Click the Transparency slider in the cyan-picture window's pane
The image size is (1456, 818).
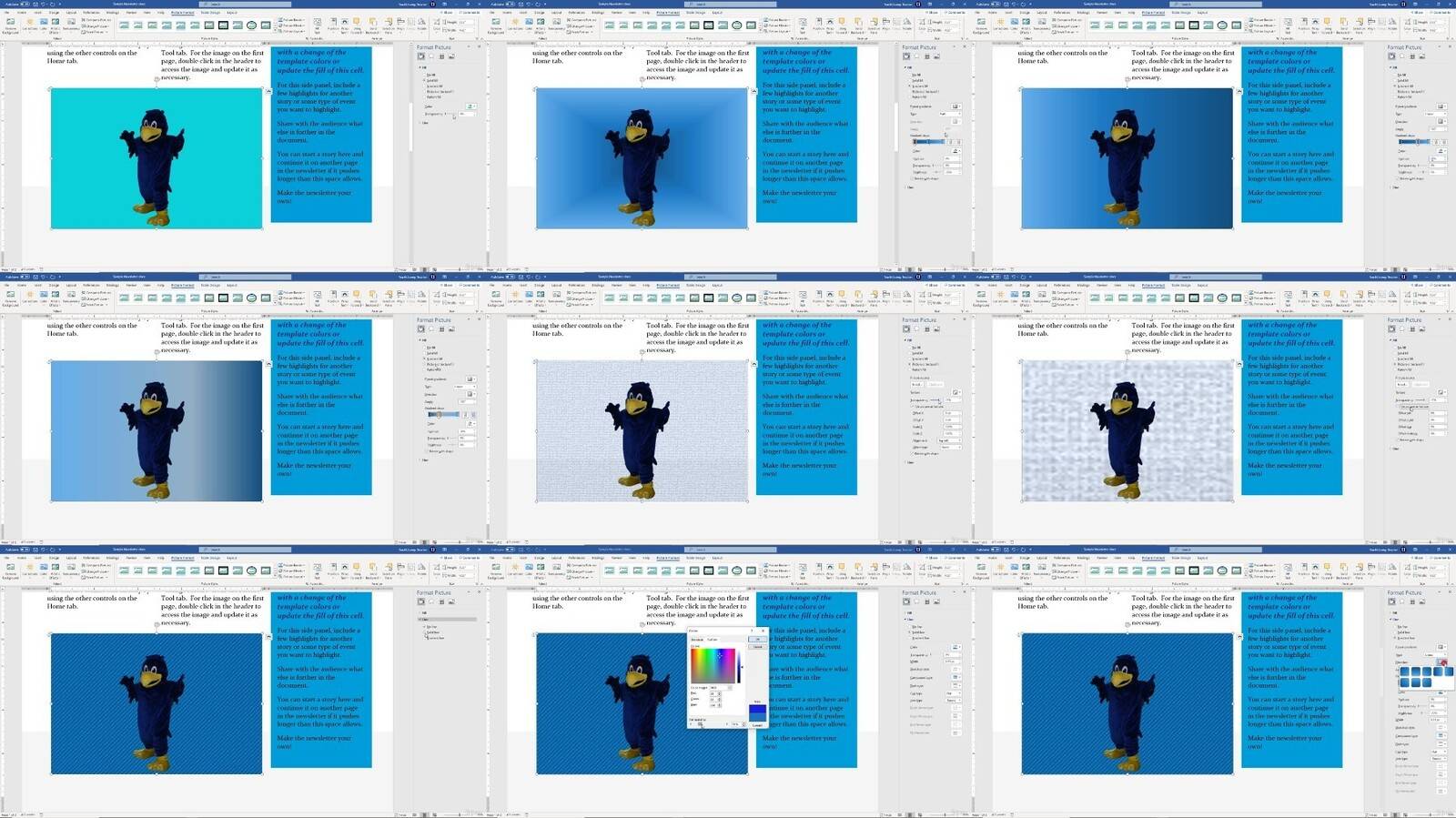pos(449,114)
